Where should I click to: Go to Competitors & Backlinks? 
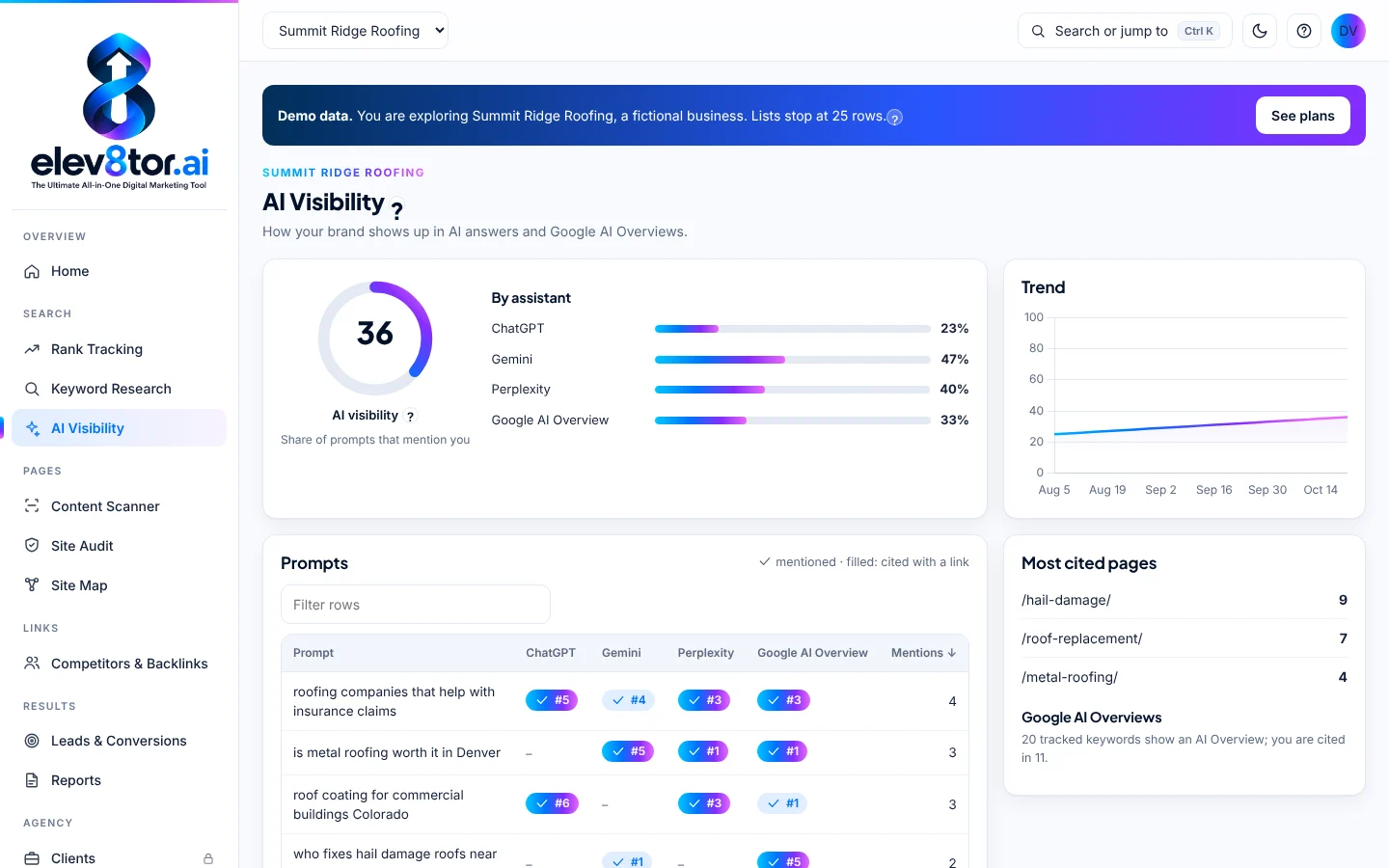[x=120, y=664]
